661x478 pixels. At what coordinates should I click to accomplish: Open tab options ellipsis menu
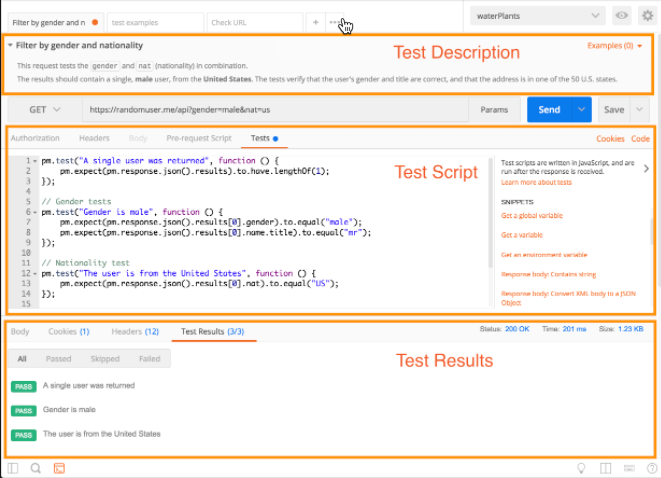click(x=334, y=22)
